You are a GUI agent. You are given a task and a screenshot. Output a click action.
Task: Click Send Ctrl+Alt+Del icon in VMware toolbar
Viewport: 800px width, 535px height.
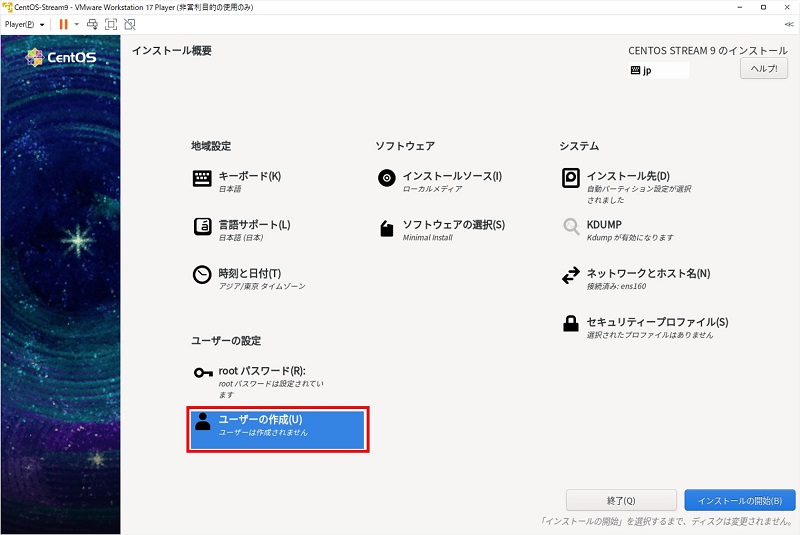point(92,24)
